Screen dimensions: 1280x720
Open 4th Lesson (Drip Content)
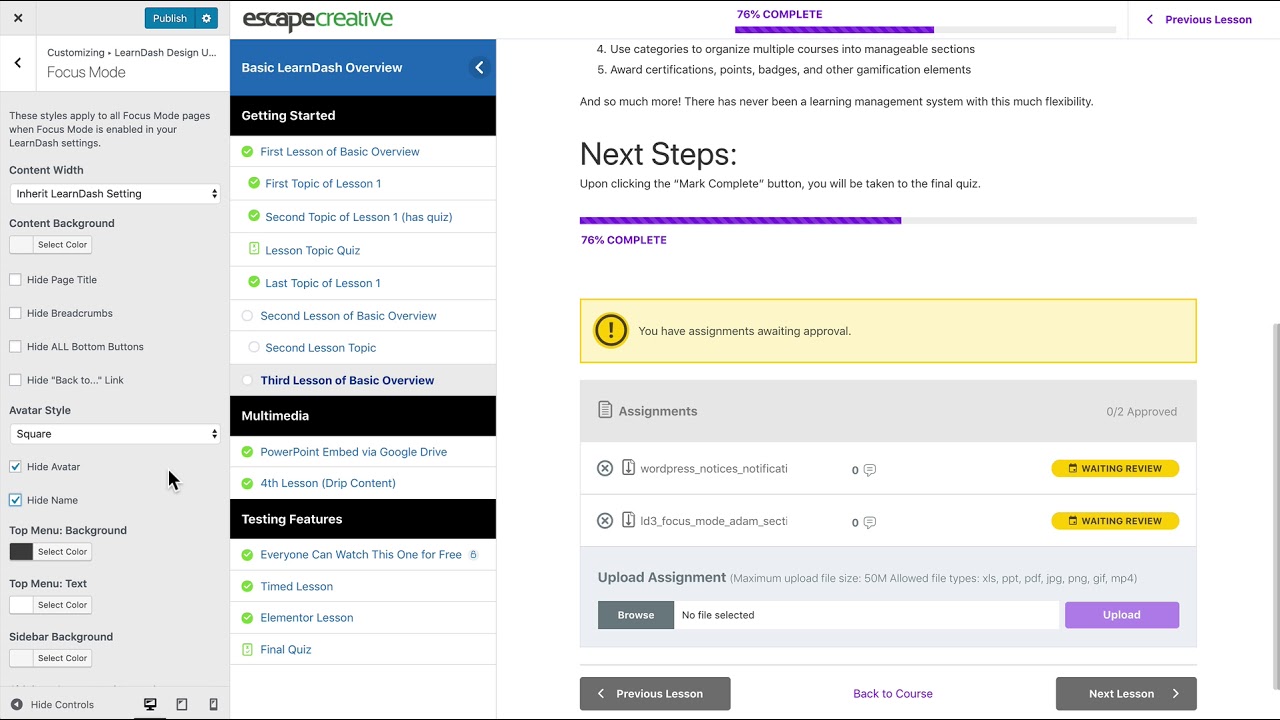tap(328, 483)
